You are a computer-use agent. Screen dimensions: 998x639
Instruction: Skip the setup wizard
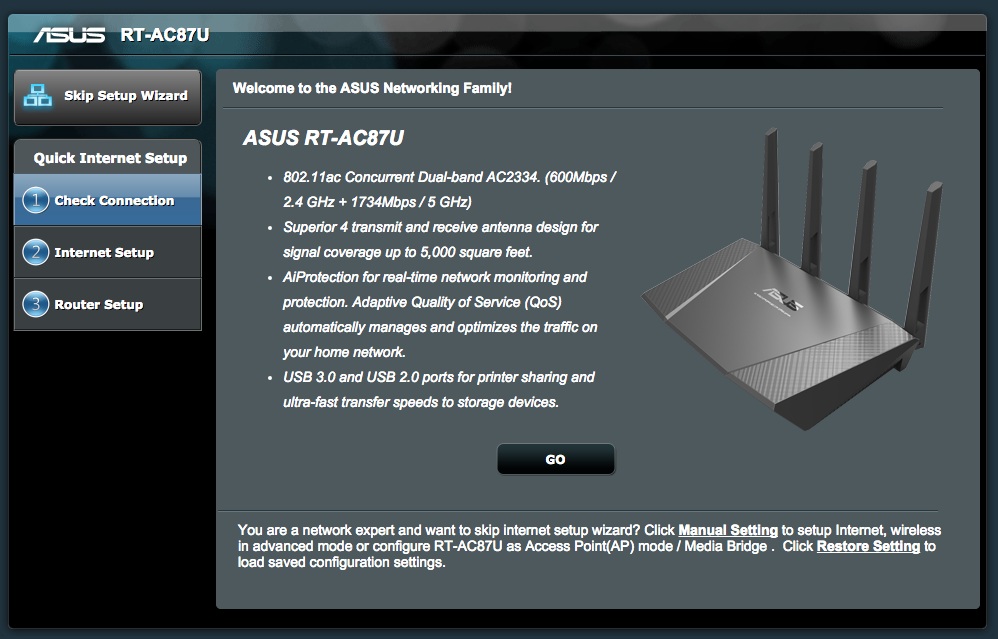(108, 97)
